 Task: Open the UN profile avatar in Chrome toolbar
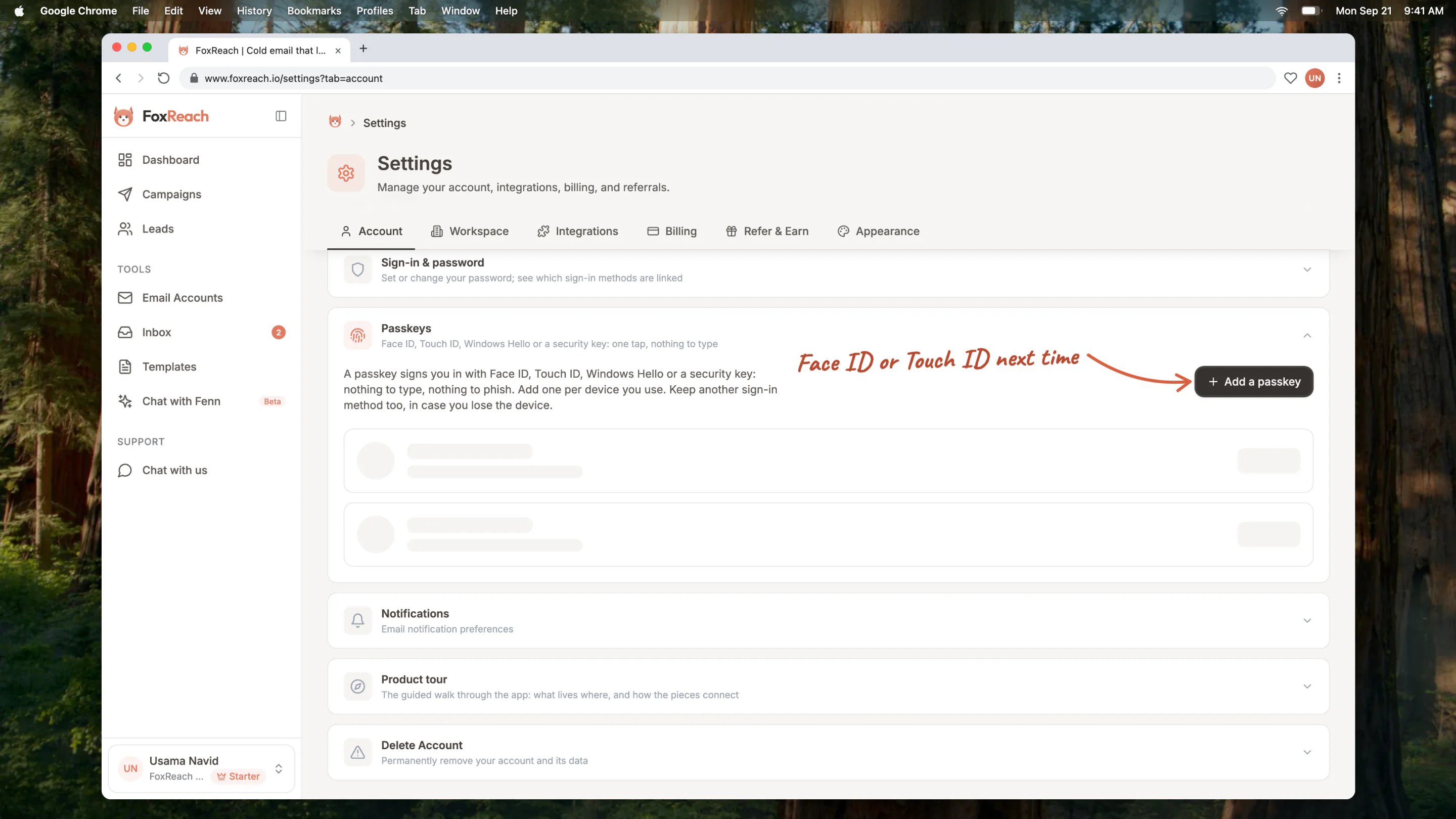1315,78
